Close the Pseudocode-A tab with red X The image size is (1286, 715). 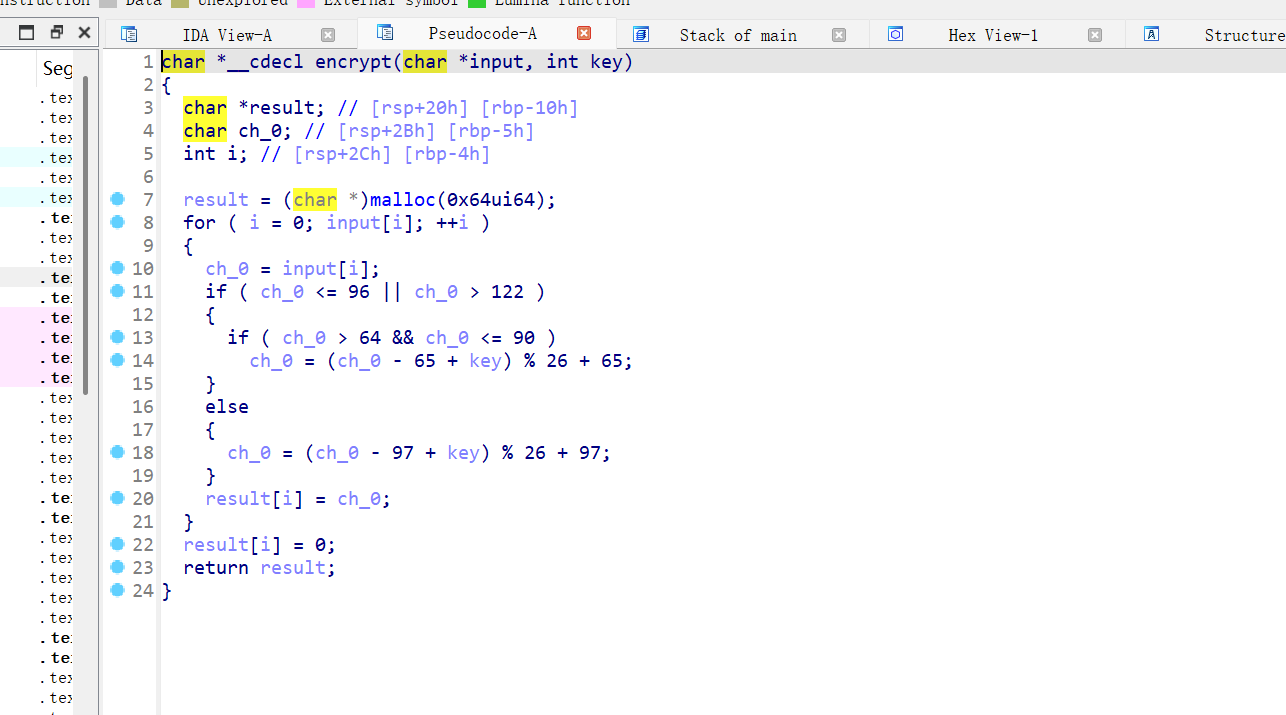coord(584,34)
